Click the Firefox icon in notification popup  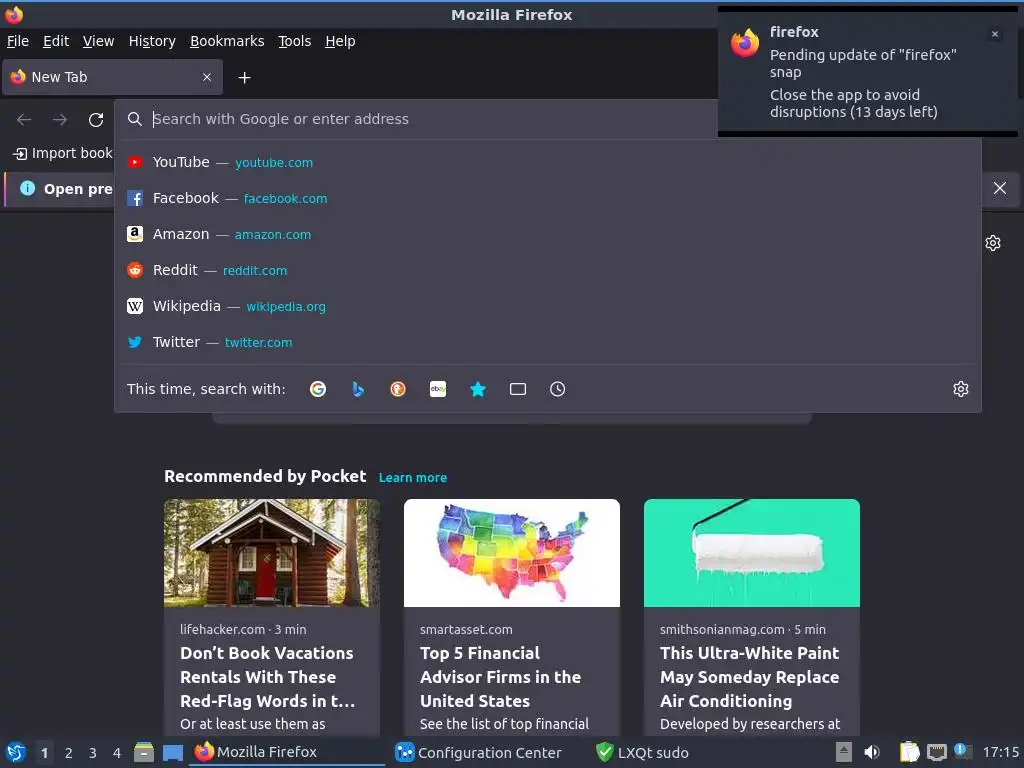[x=744, y=44]
